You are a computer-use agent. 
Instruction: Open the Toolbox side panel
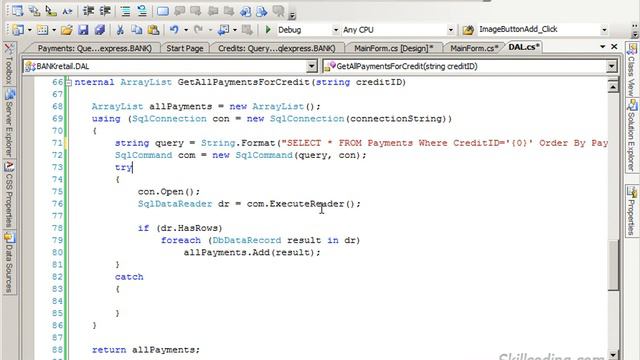pyautogui.click(x=9, y=64)
